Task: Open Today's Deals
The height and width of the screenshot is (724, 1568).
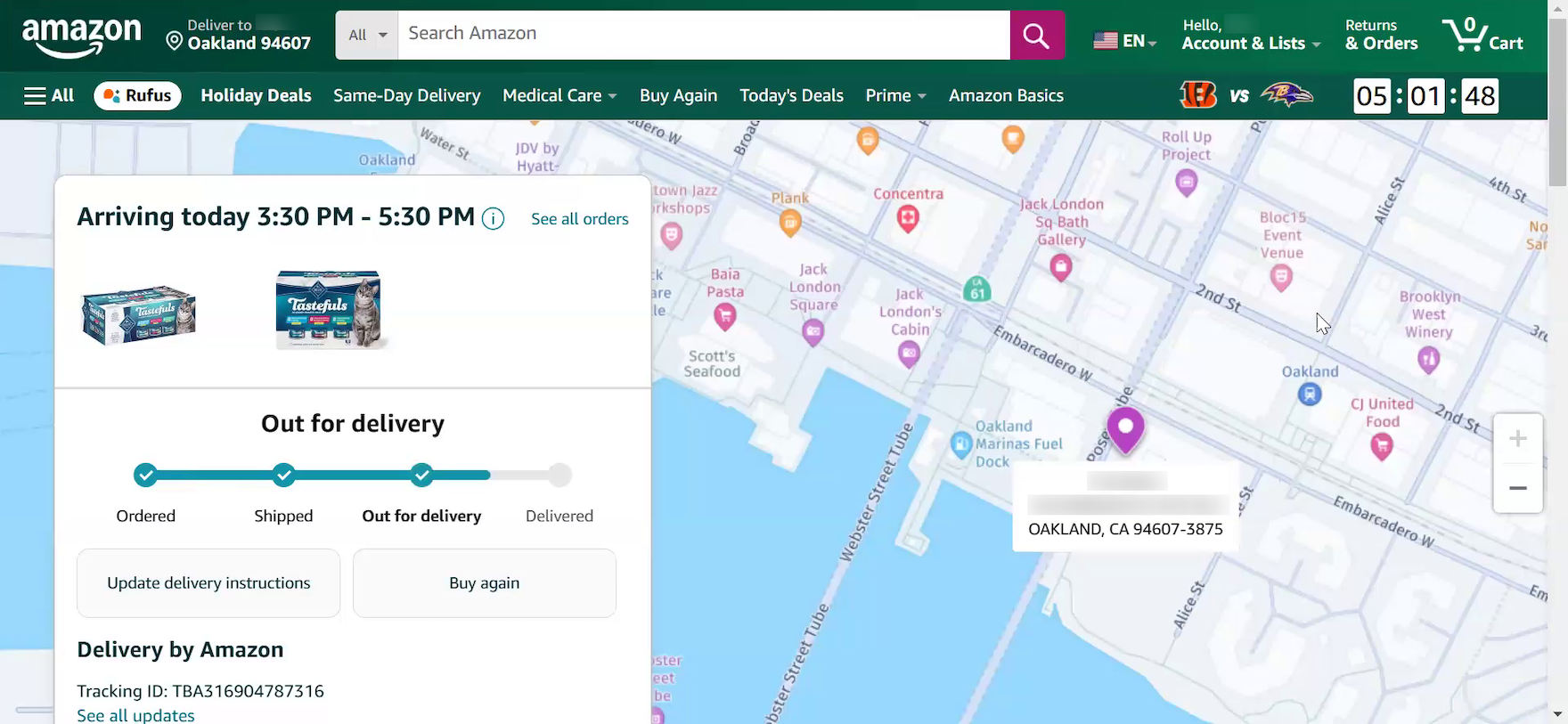Action: click(x=791, y=95)
